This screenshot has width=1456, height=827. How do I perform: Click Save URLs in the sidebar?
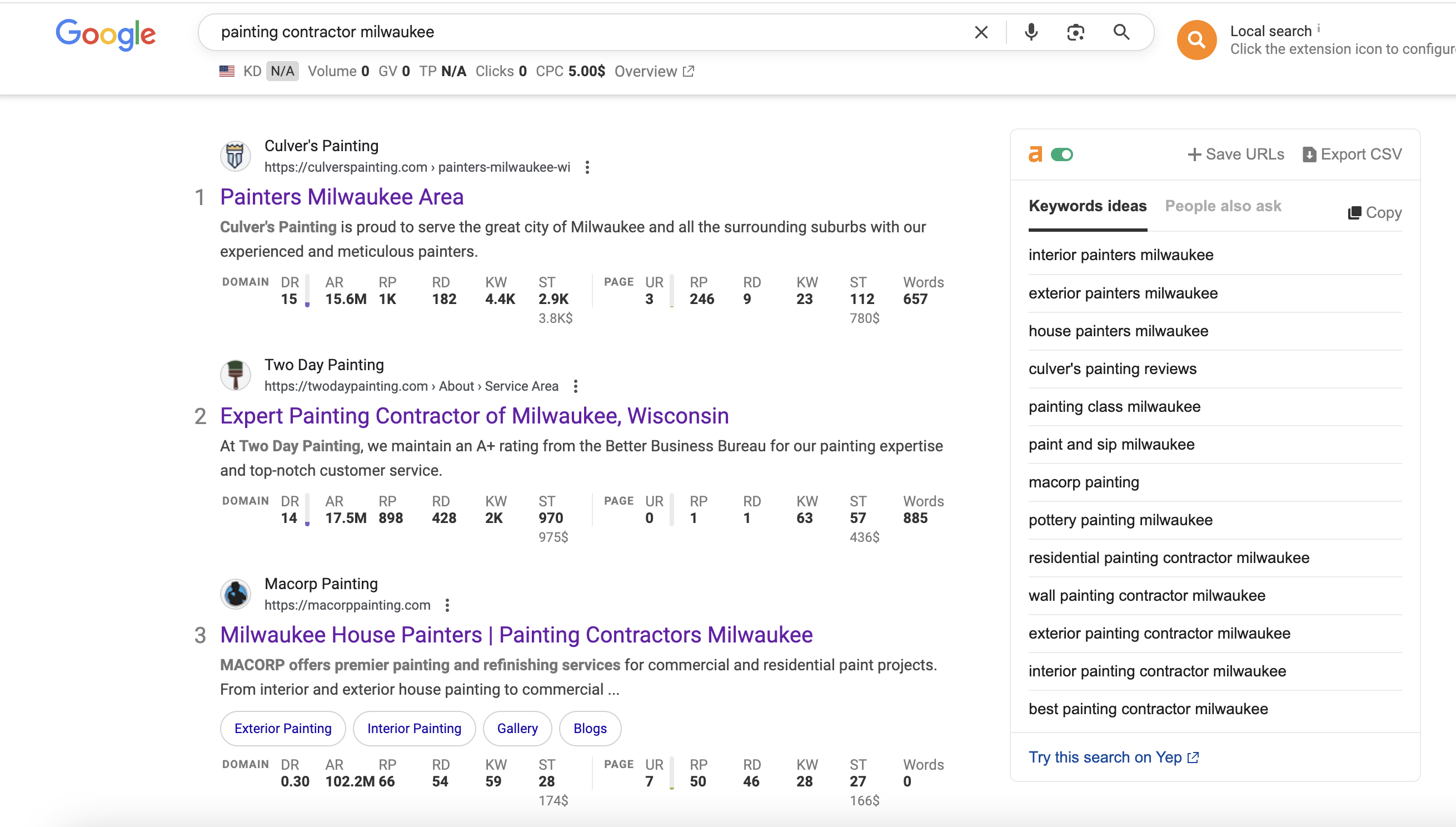(x=1236, y=155)
